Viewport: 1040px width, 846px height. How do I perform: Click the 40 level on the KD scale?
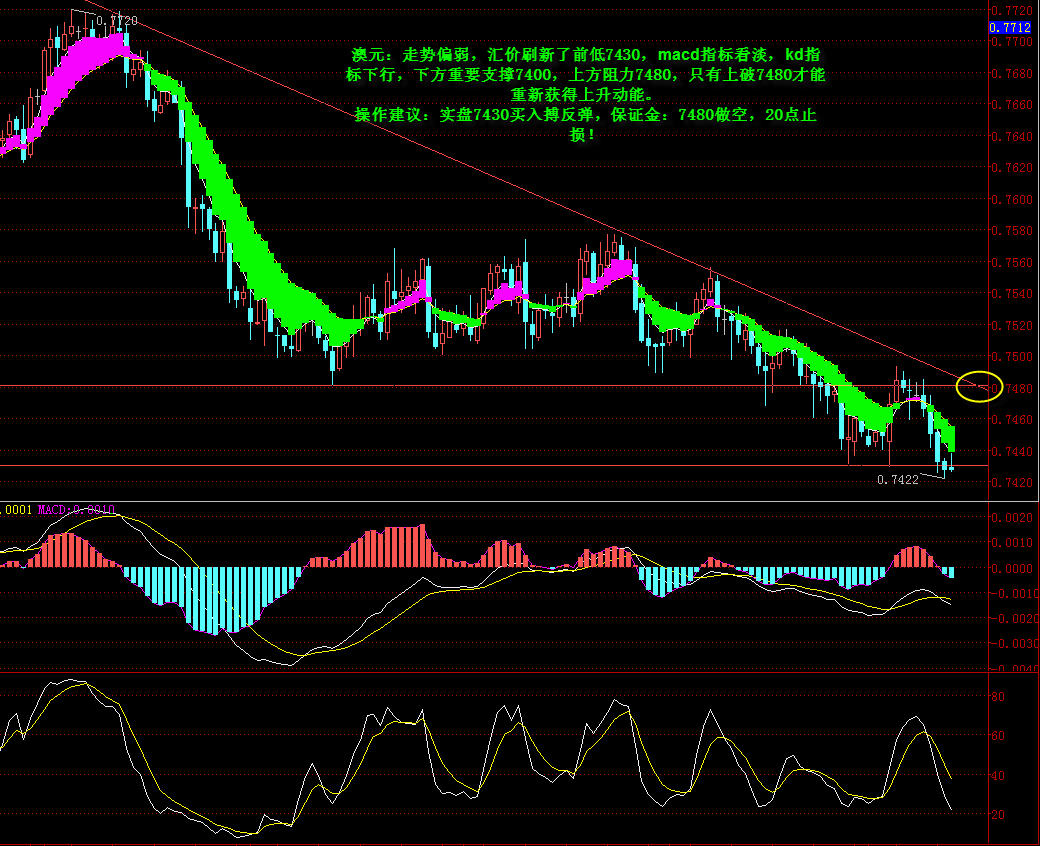coord(998,776)
